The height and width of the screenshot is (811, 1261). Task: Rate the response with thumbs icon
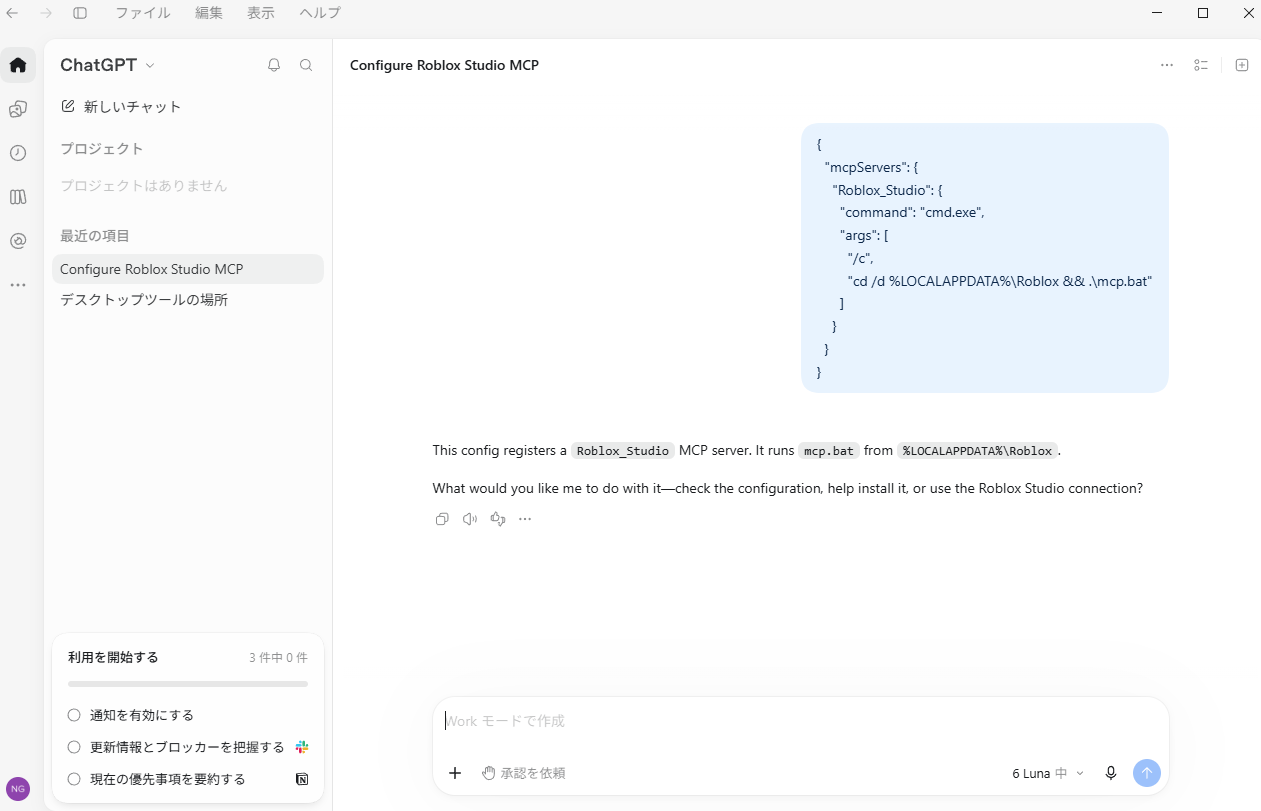[x=498, y=519]
